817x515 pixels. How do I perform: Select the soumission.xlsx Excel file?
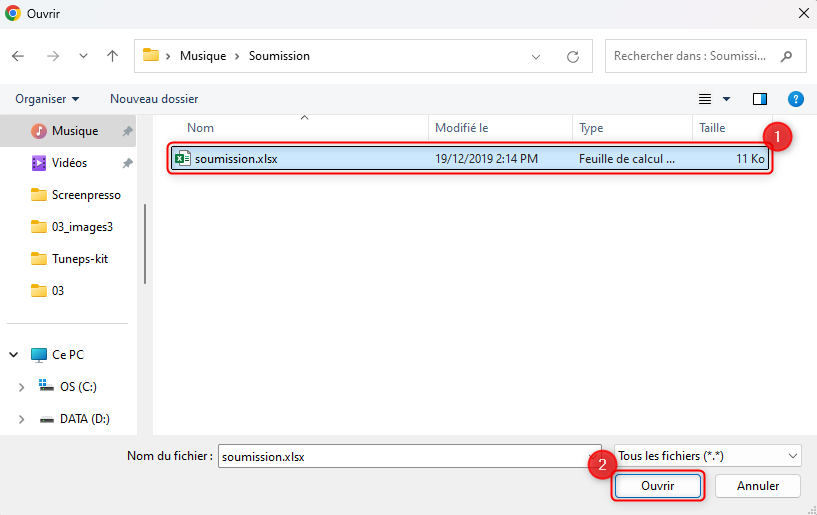click(238, 158)
